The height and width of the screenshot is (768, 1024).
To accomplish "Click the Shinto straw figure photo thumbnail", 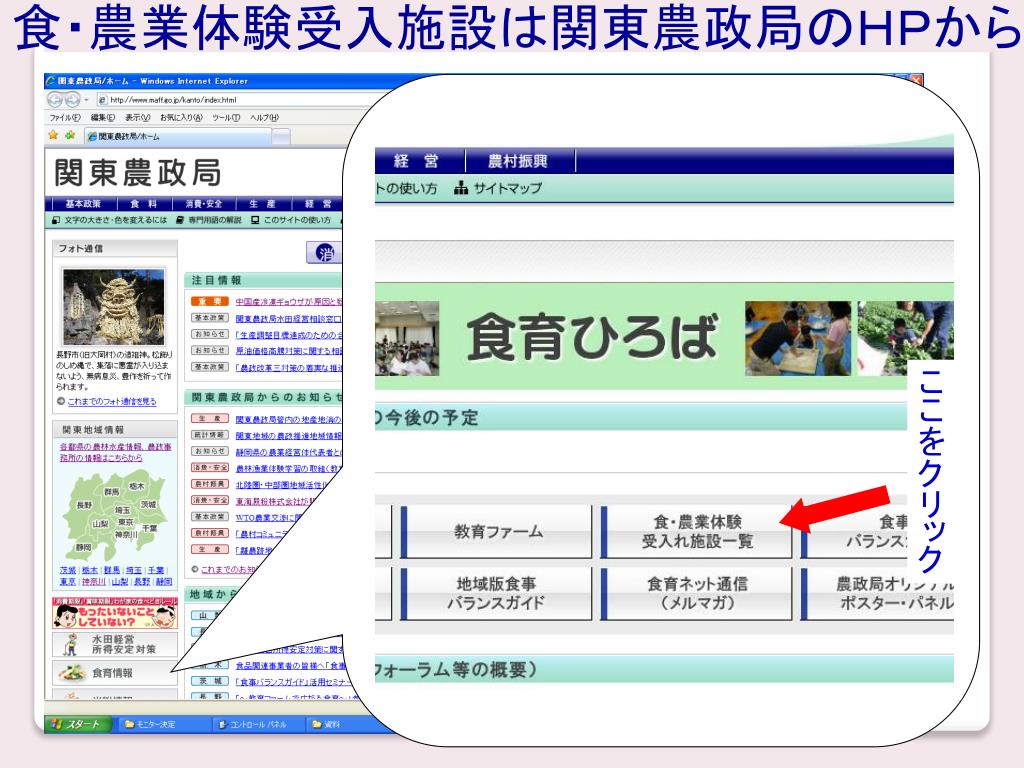I will [114, 306].
